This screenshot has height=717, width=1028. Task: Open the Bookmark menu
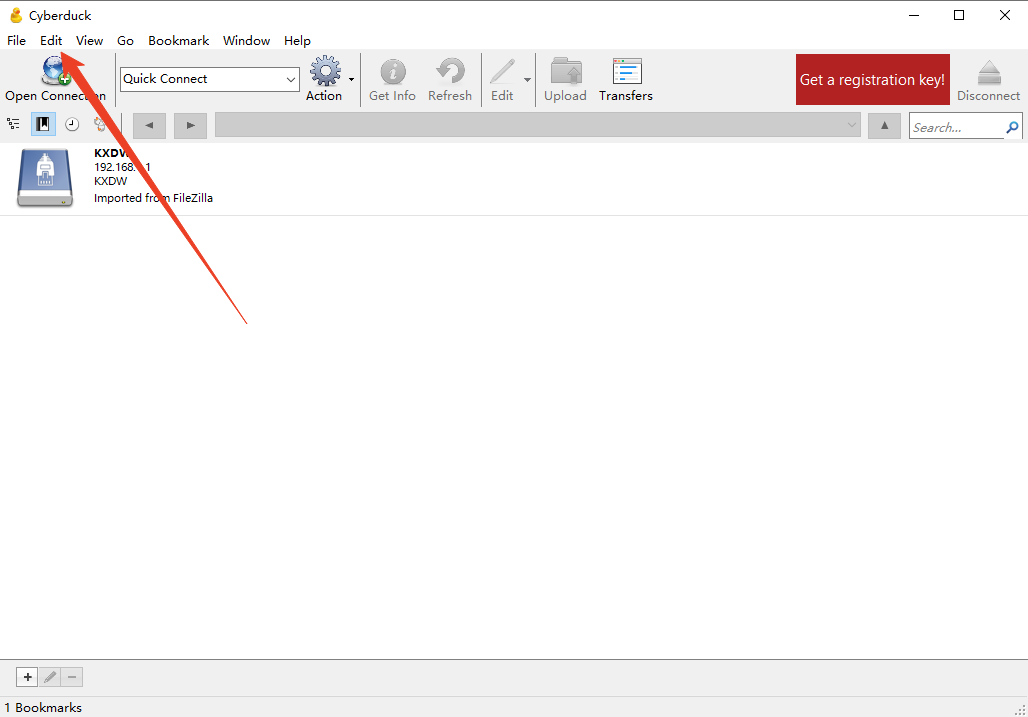pos(178,41)
